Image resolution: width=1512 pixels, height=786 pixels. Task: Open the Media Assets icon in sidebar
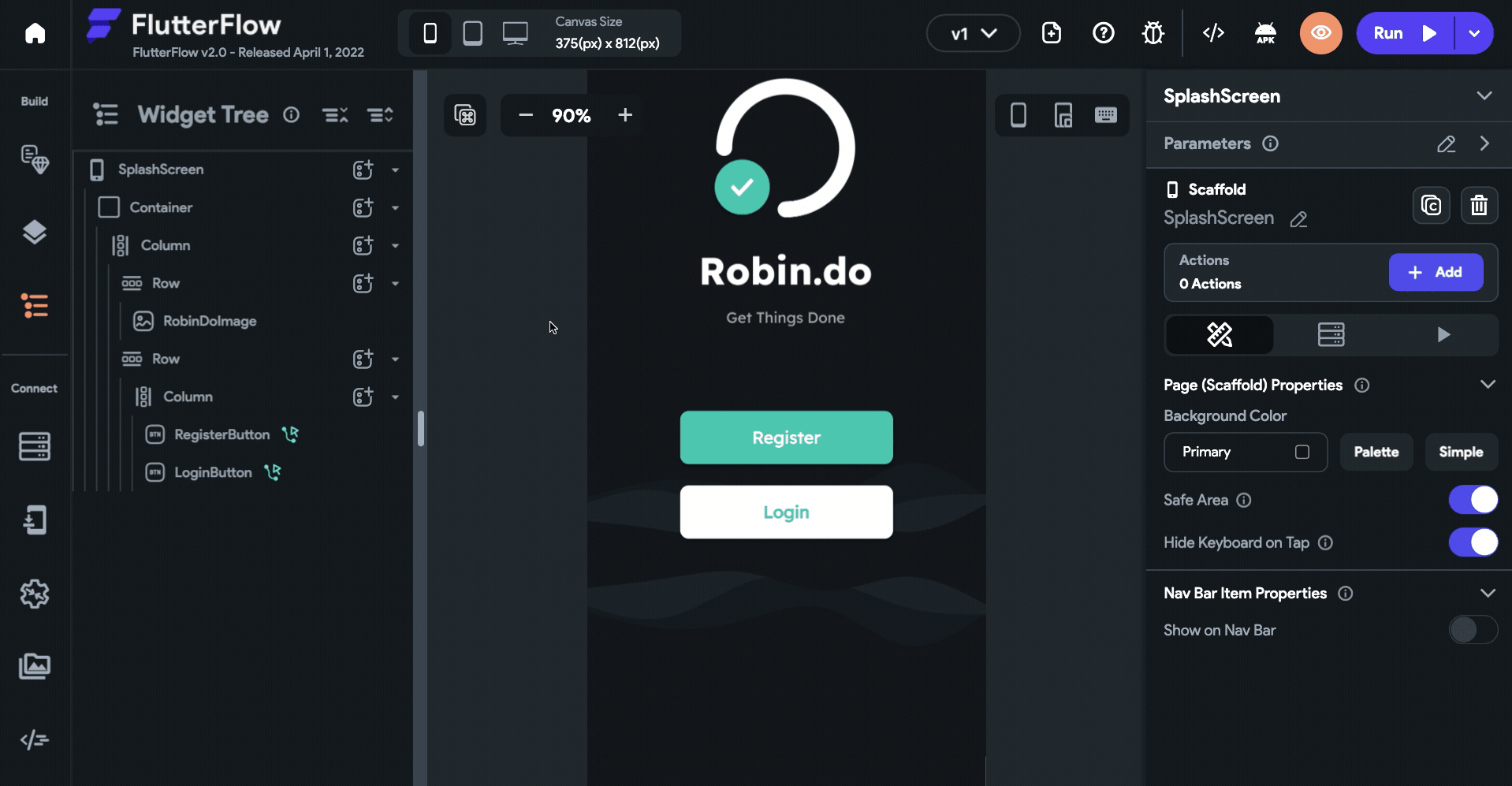[x=35, y=666]
